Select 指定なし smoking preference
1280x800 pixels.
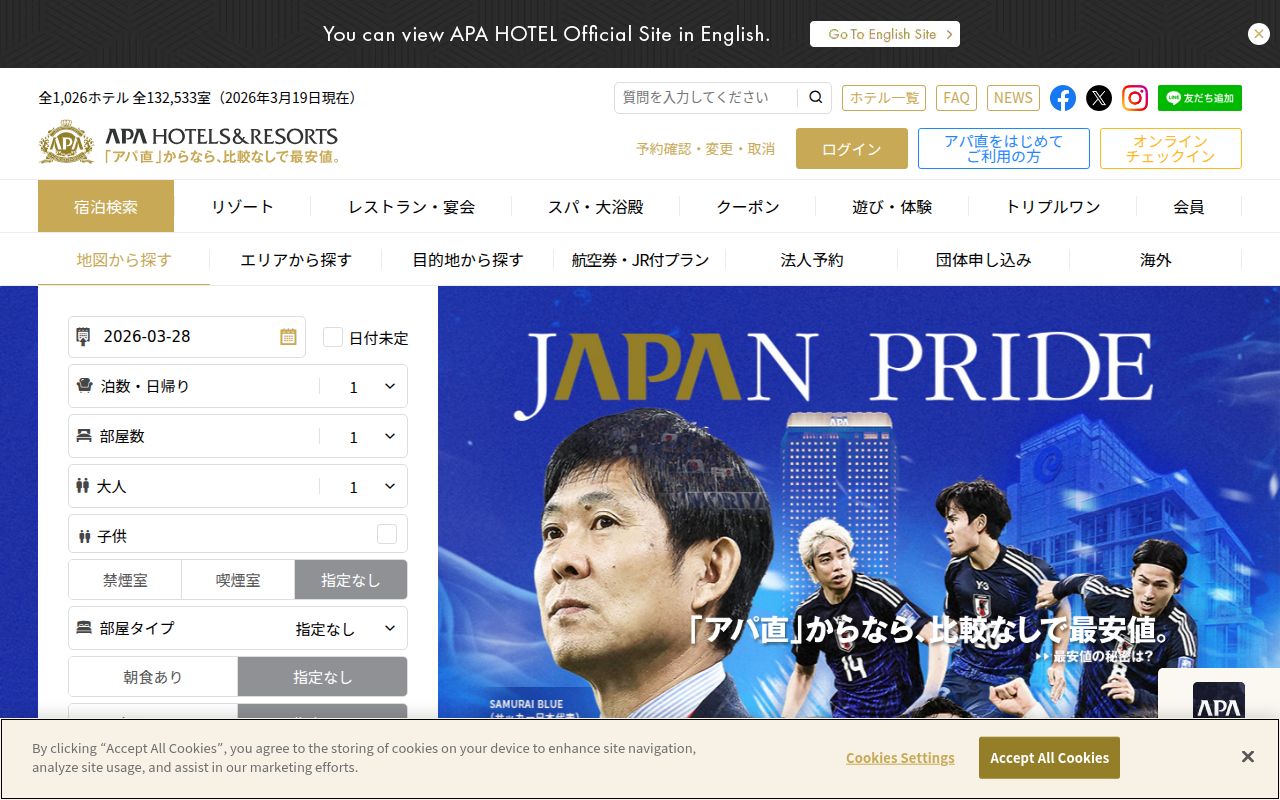[x=351, y=580]
